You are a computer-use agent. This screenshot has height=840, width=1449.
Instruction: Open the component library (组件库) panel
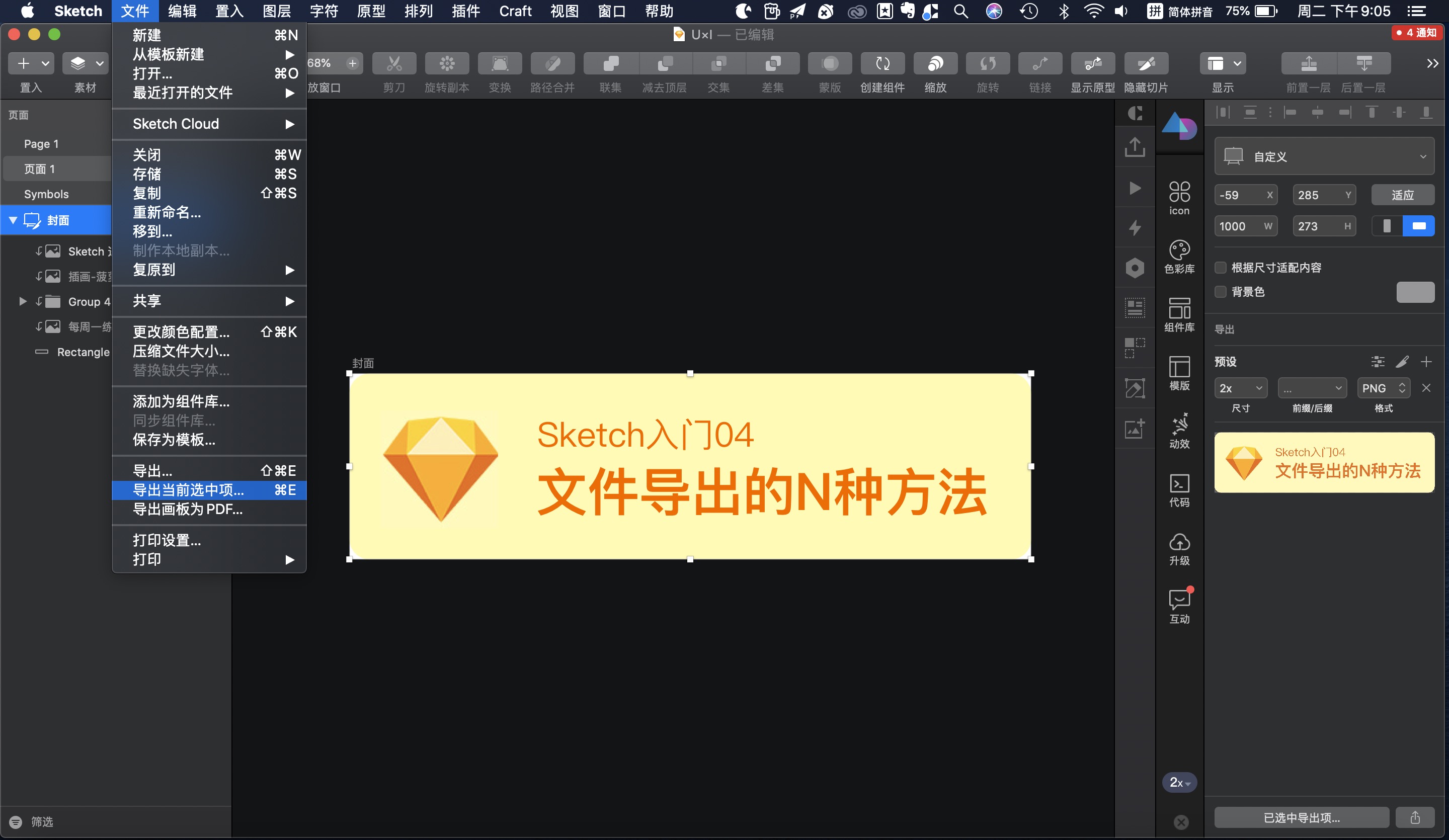1179,314
